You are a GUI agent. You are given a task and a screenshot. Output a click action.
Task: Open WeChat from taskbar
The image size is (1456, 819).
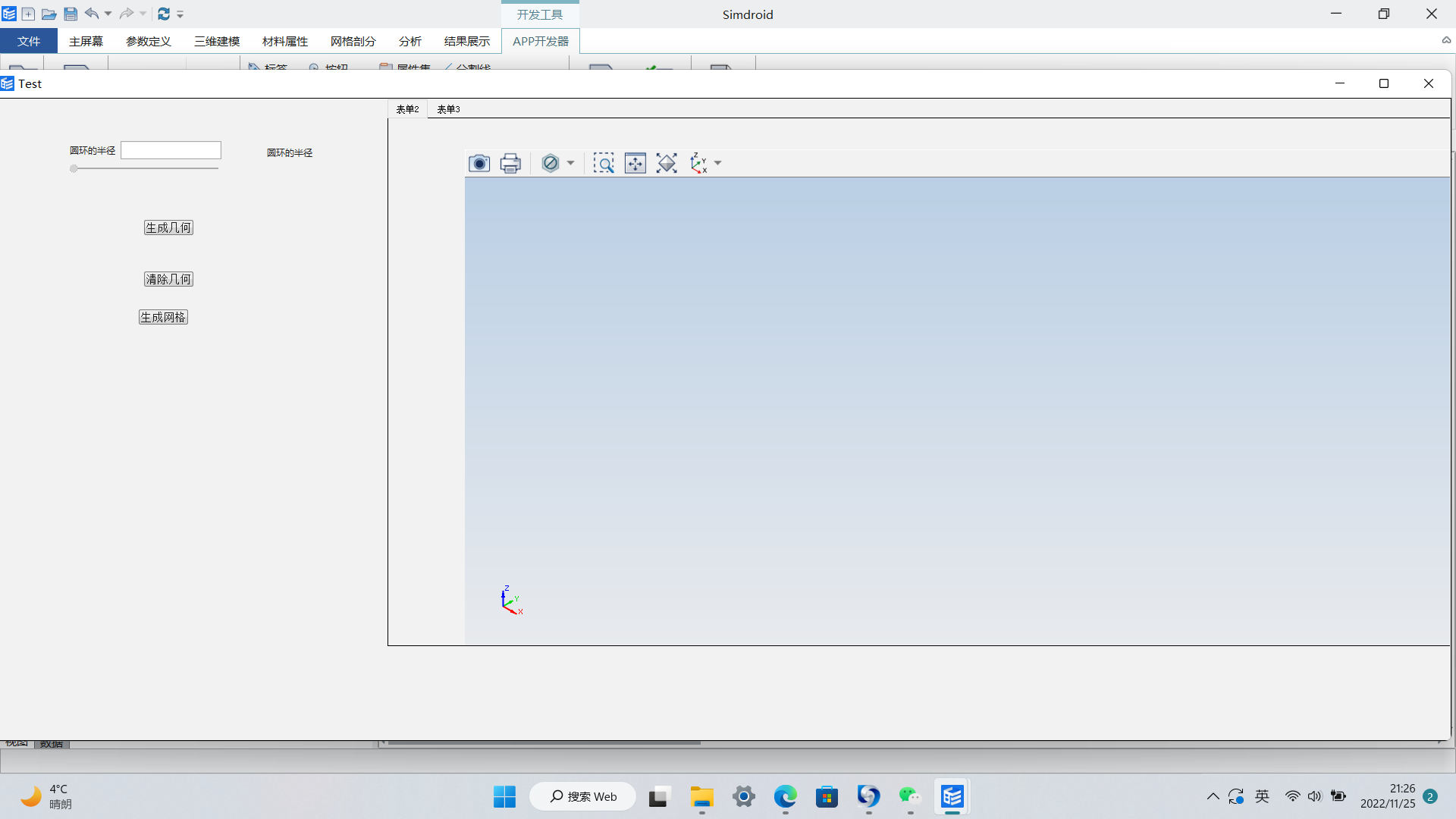(910, 796)
